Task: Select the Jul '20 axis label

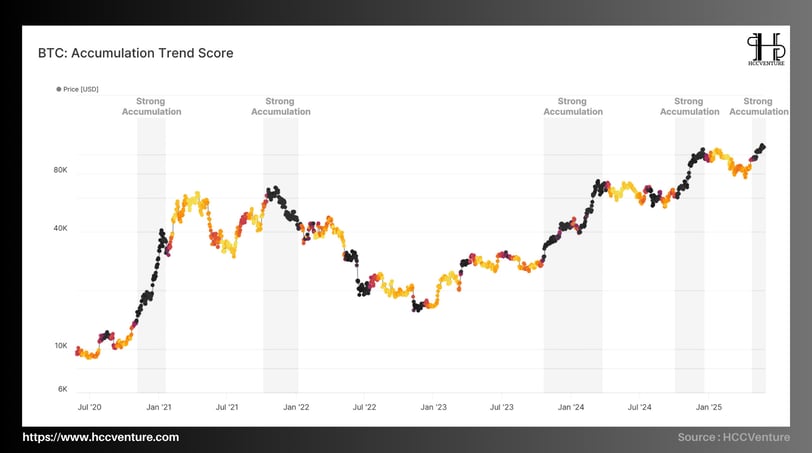Action: [90, 407]
